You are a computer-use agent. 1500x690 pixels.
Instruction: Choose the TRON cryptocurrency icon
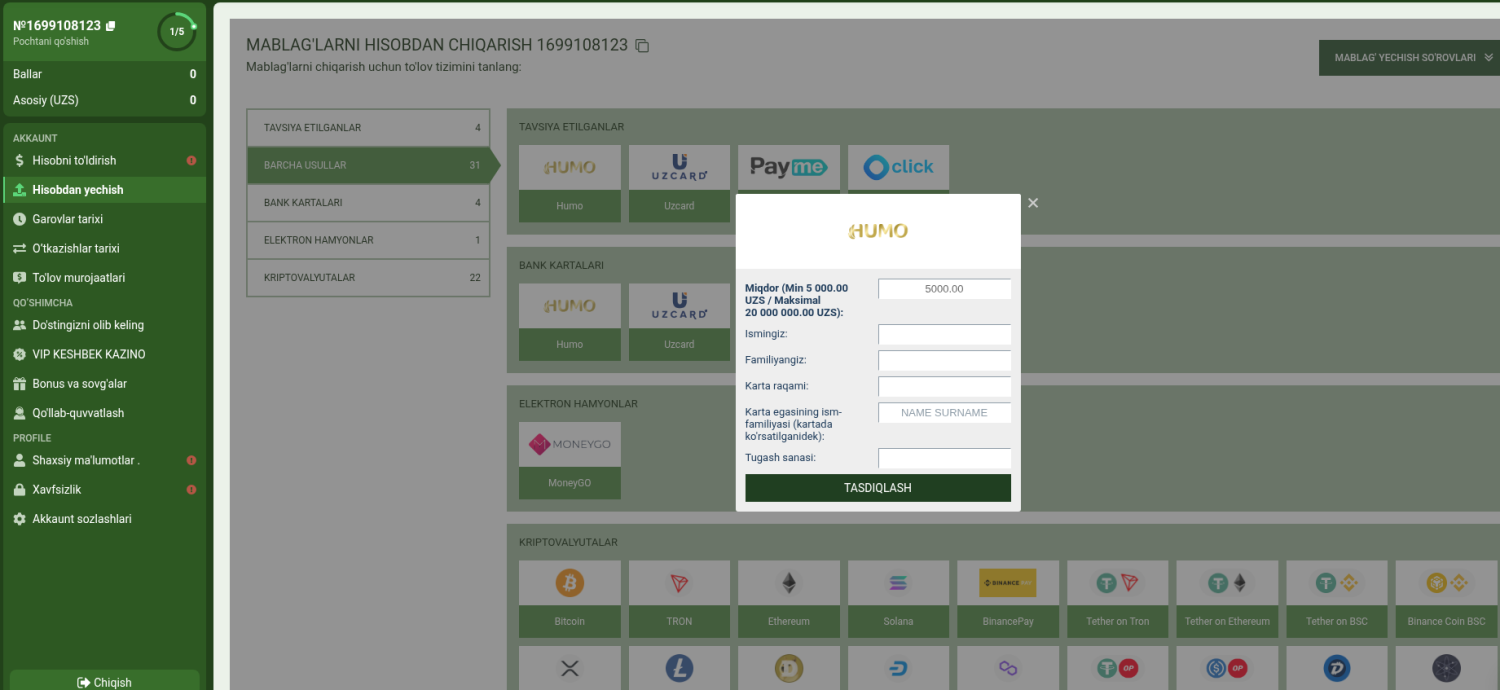(679, 583)
